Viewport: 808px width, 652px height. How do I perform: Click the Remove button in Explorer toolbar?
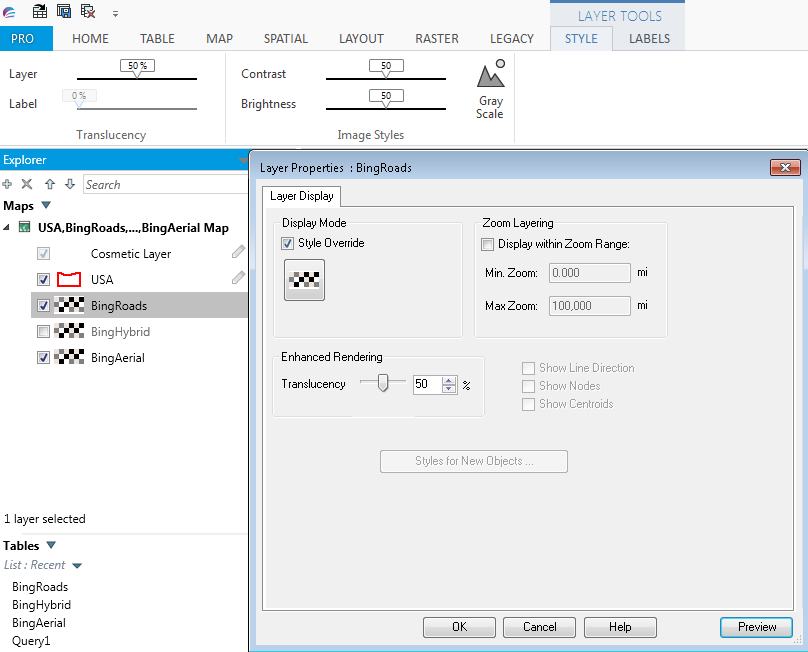click(x=25, y=184)
